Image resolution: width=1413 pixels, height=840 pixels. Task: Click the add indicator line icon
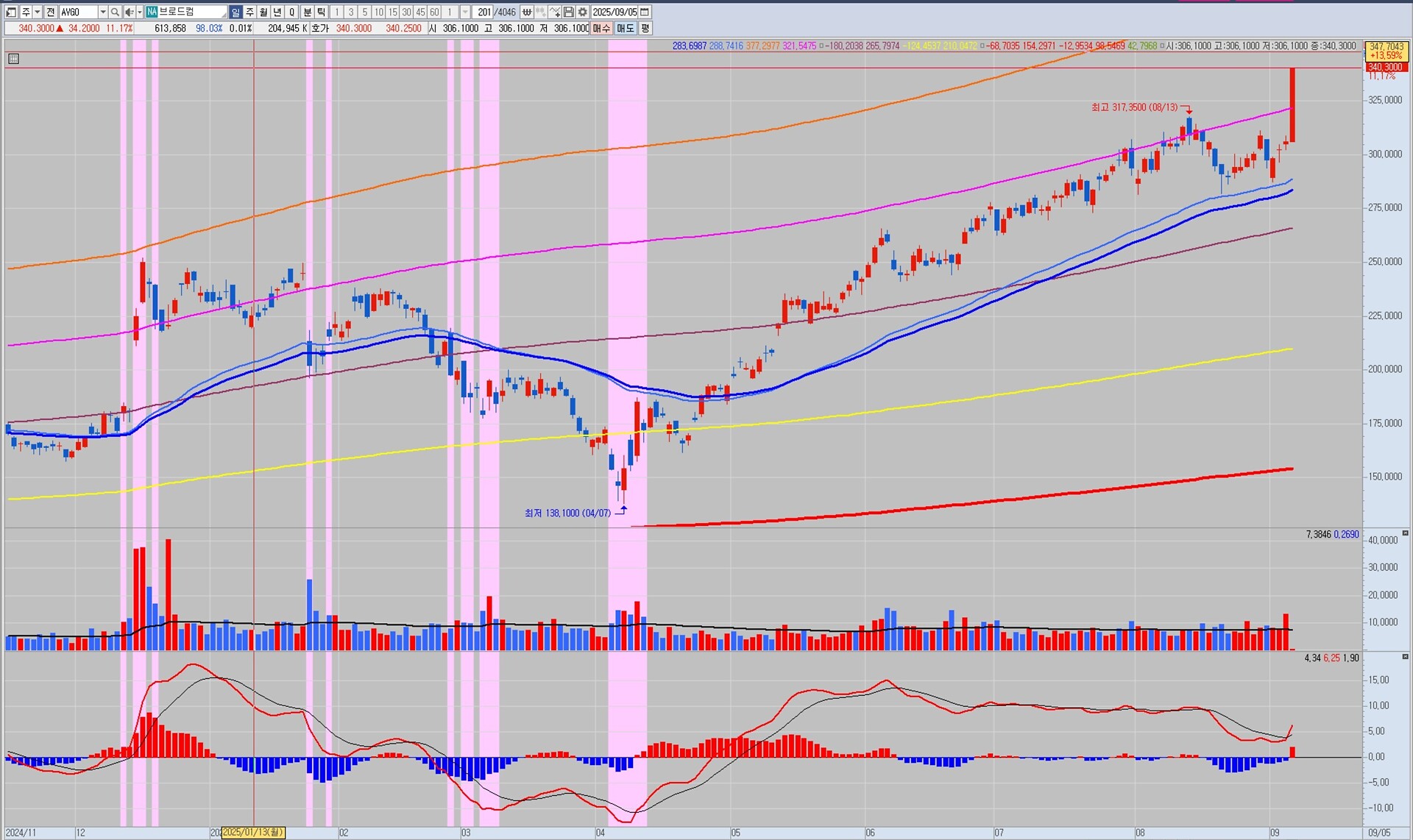(x=555, y=12)
